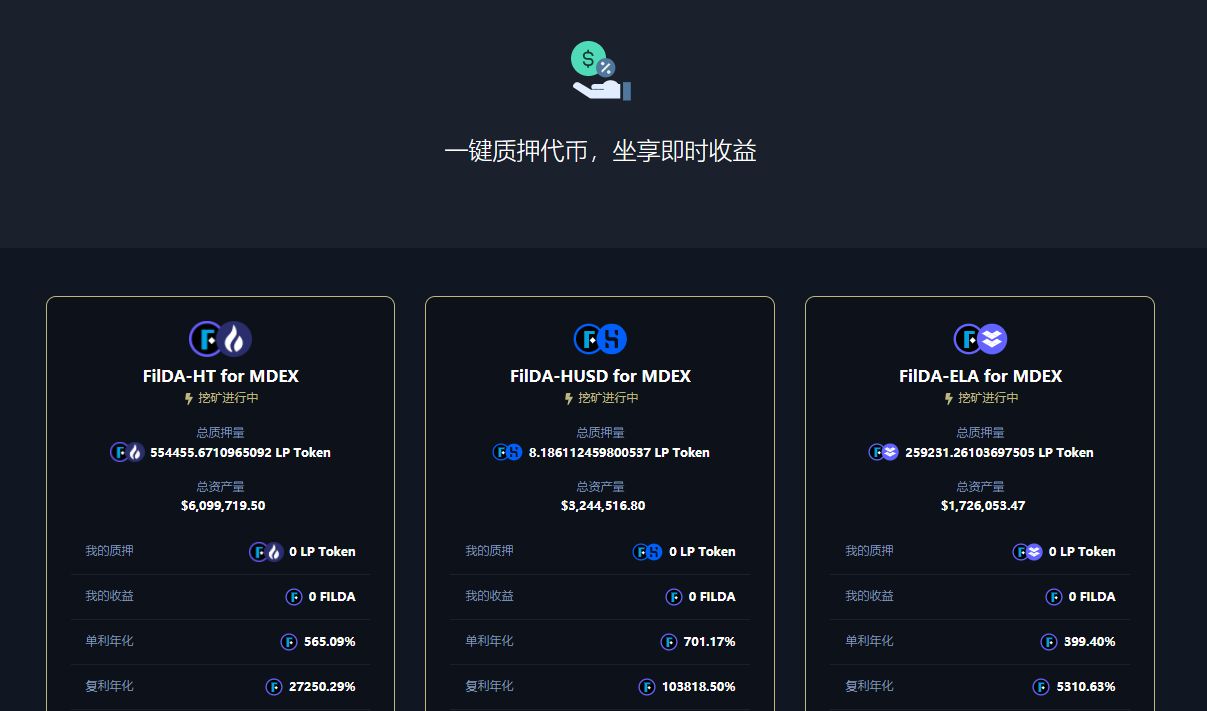Click the FILDA icon beside 565.09%
This screenshot has height=711, width=1207.
[289, 641]
